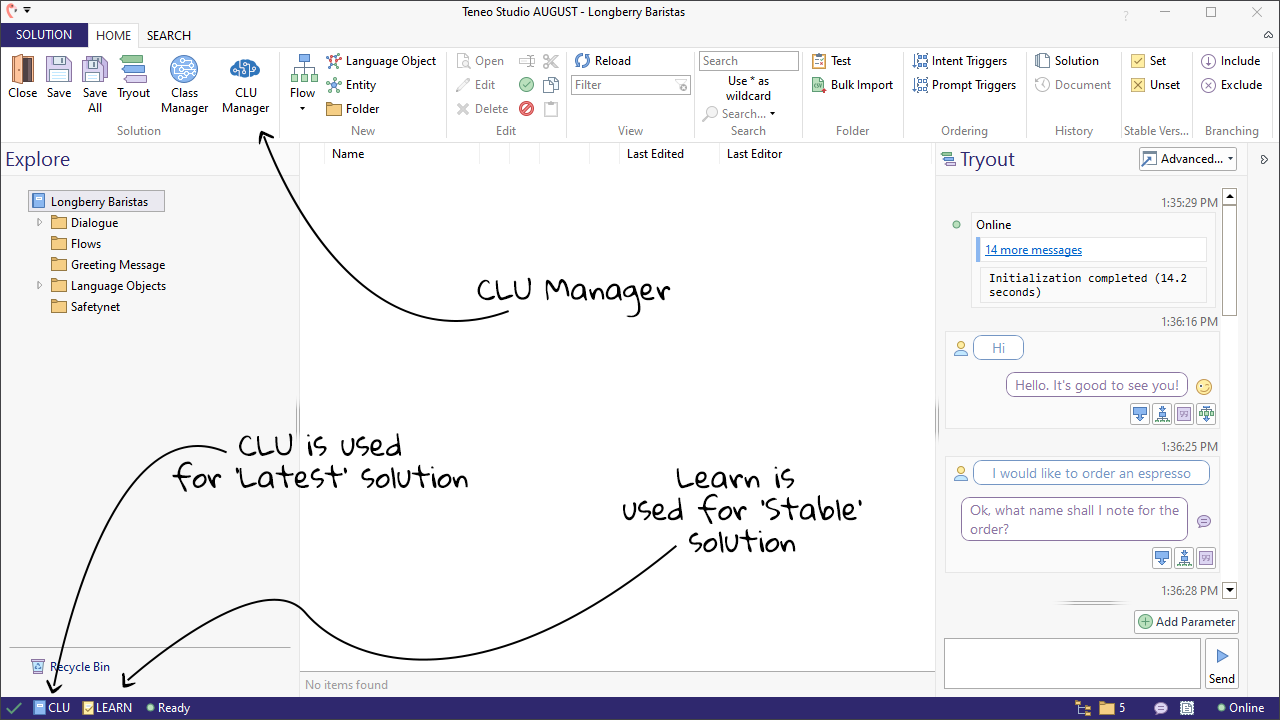Viewport: 1280px width, 720px height.
Task: Click the Save icon in the ribbon
Action: pyautogui.click(x=59, y=69)
